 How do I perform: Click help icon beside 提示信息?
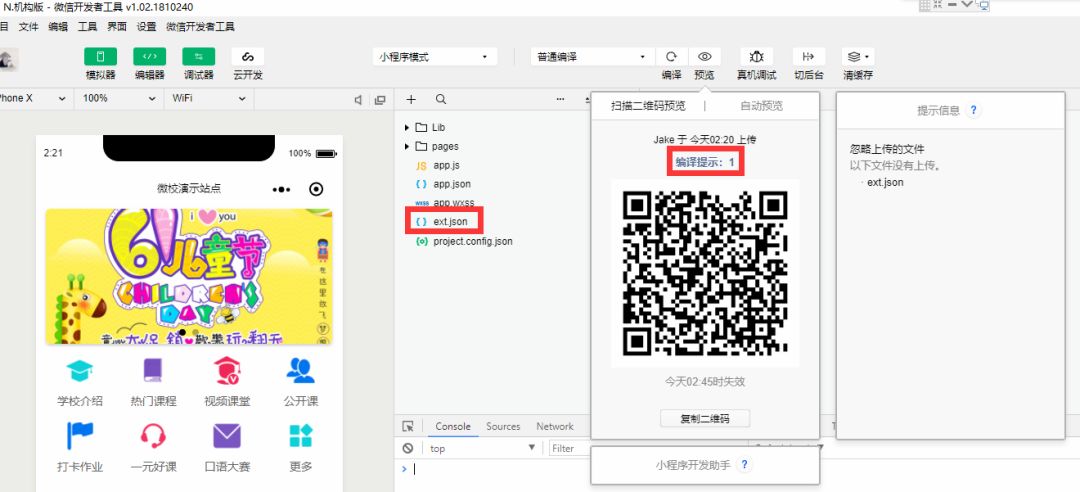coord(973,110)
